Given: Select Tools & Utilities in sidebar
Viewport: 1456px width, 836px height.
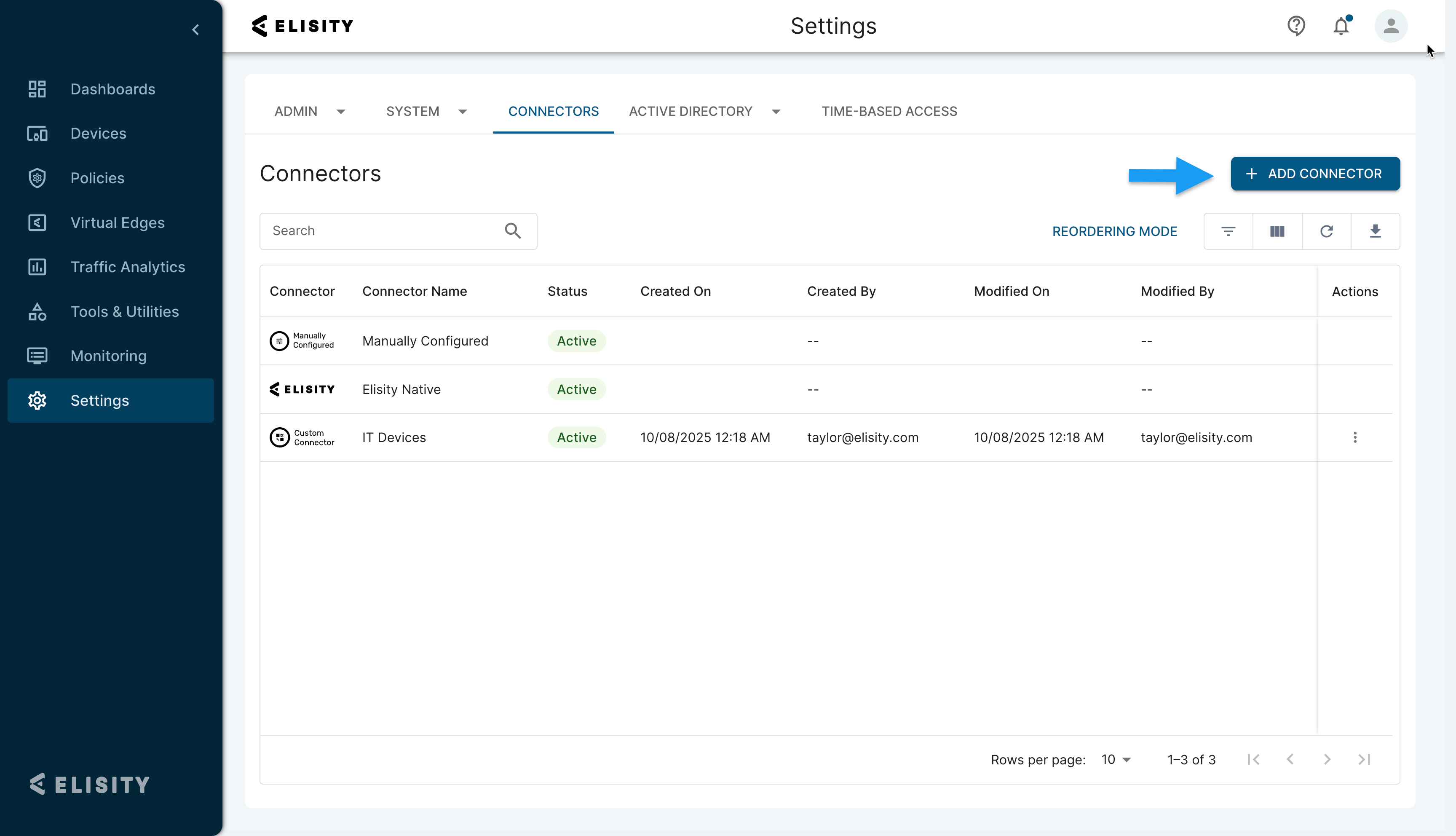Looking at the screenshot, I should tap(125, 311).
